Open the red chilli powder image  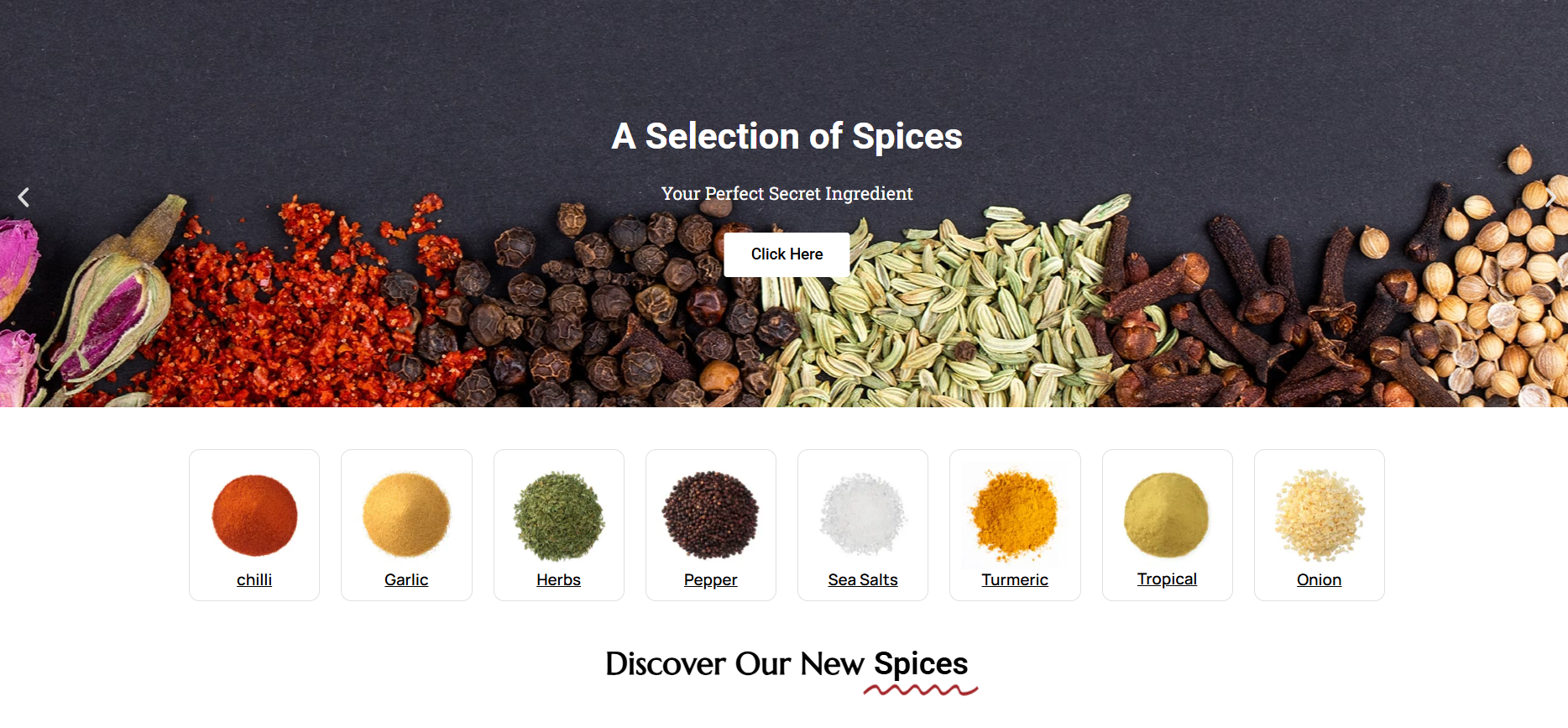tap(254, 515)
